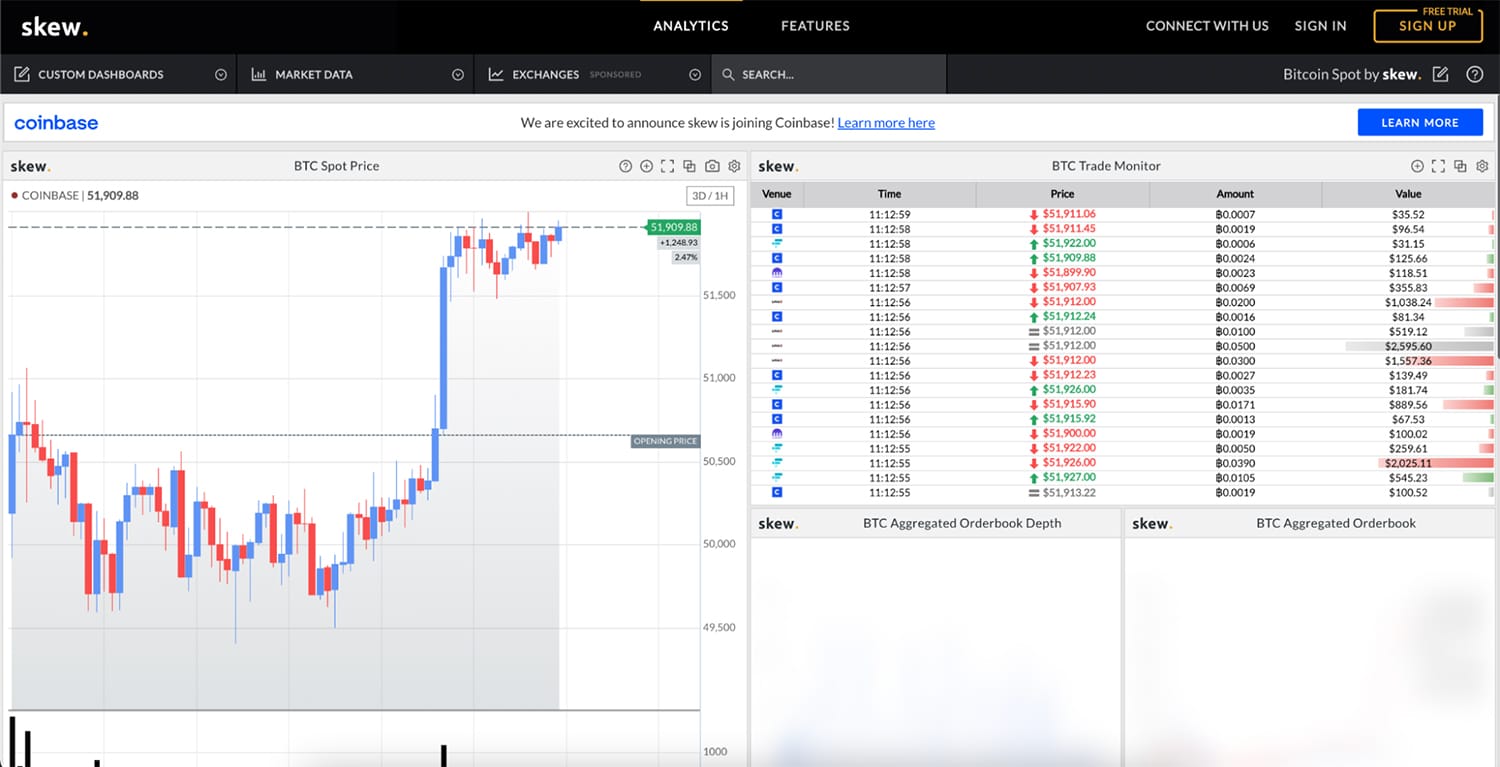Click the 11:12:59 time cell
1500x767 pixels.
[889, 214]
